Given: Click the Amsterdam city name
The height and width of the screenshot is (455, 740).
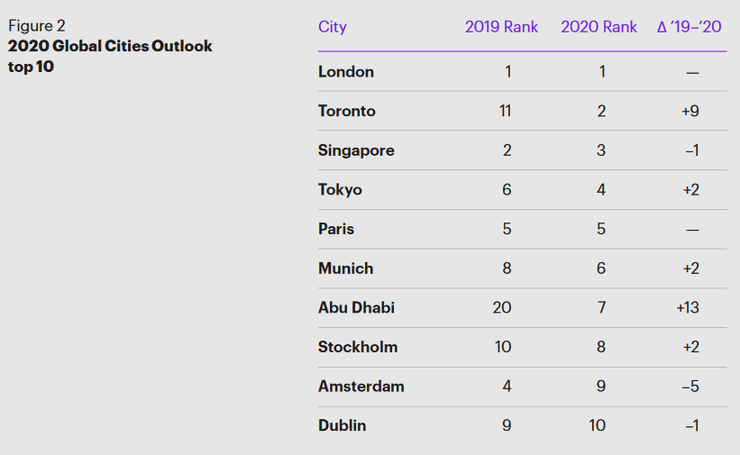Looking at the screenshot, I should [x=361, y=386].
